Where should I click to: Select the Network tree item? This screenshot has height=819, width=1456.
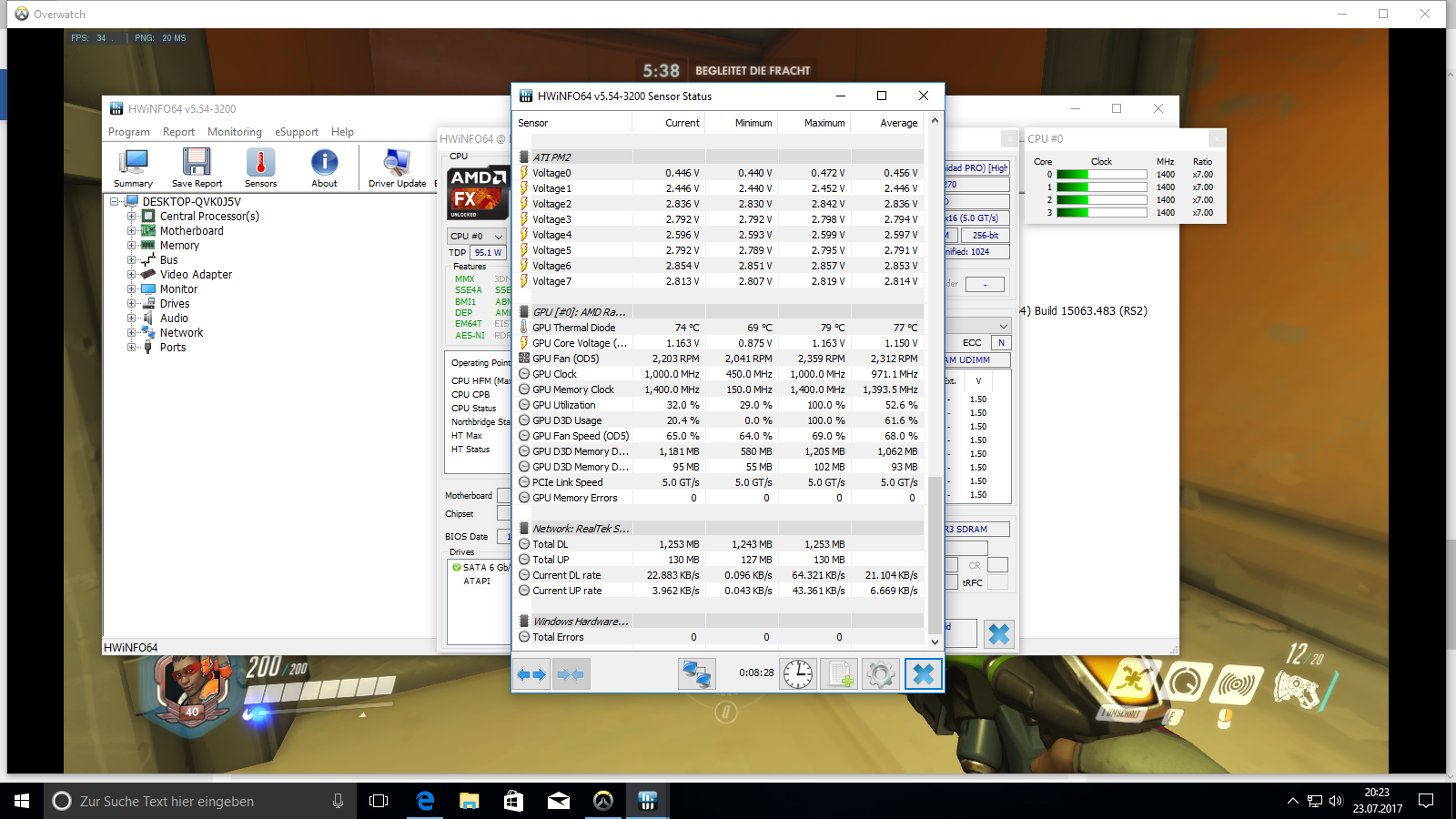pyautogui.click(x=181, y=333)
